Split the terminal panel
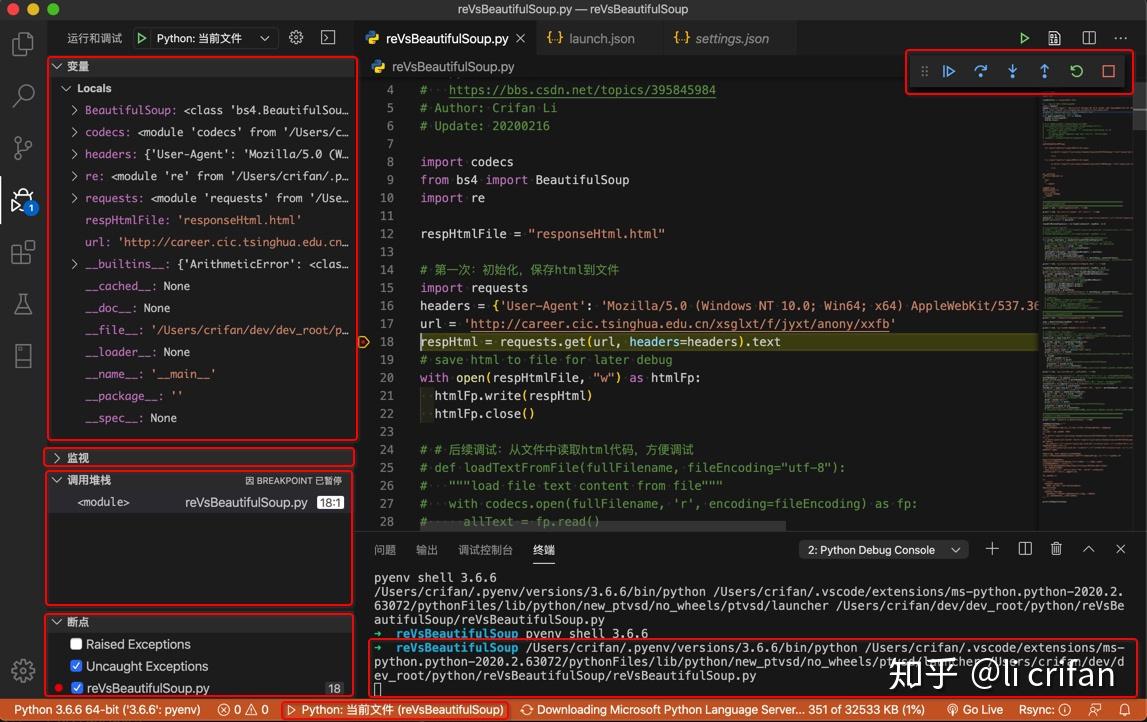 pos(1025,549)
